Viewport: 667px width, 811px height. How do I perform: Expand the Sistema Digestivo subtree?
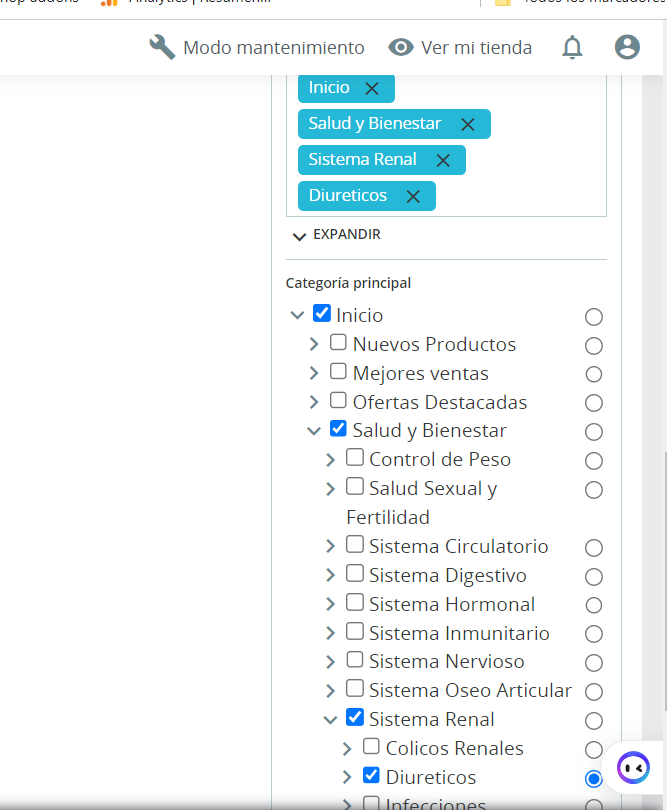pos(330,576)
